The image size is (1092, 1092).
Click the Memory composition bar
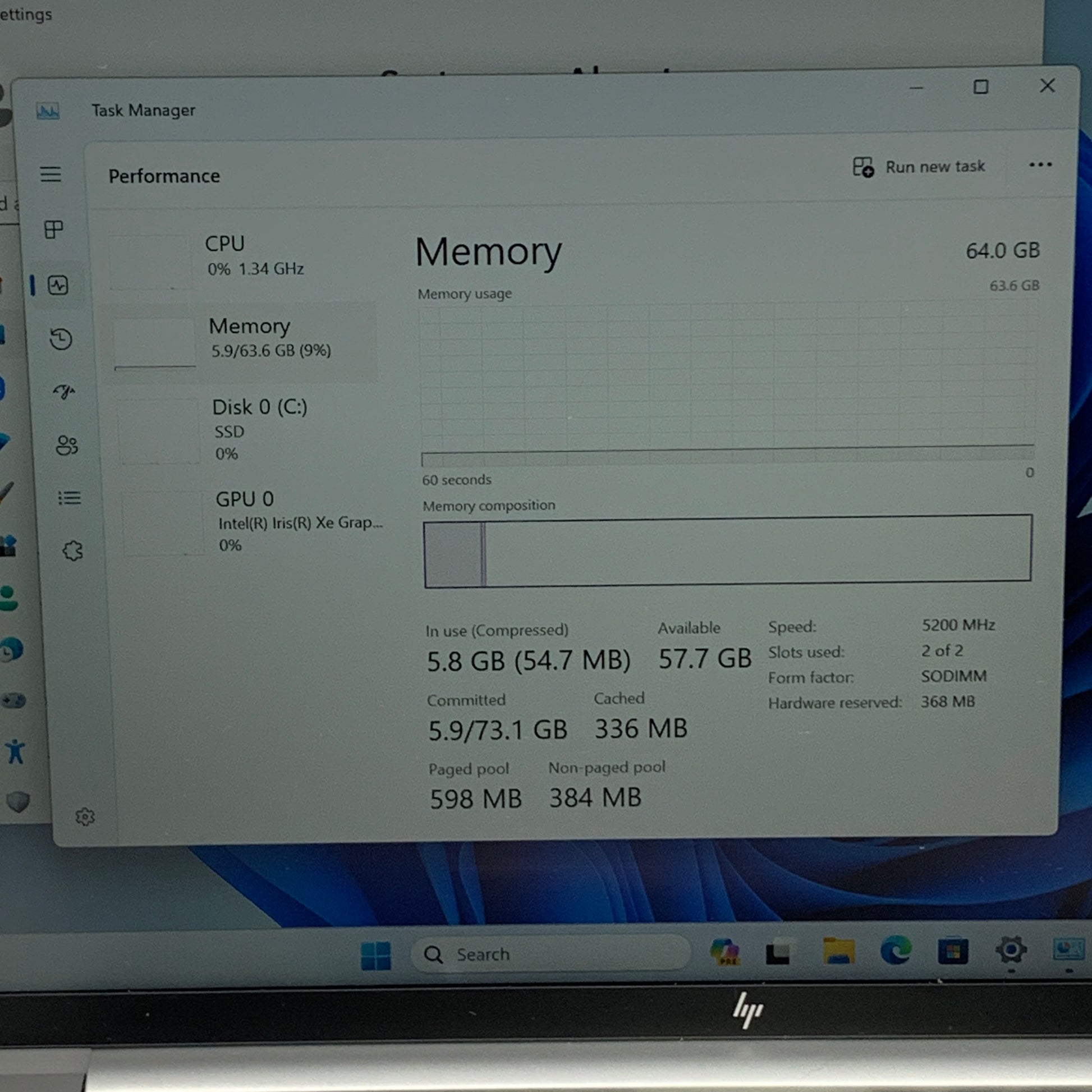[727, 550]
